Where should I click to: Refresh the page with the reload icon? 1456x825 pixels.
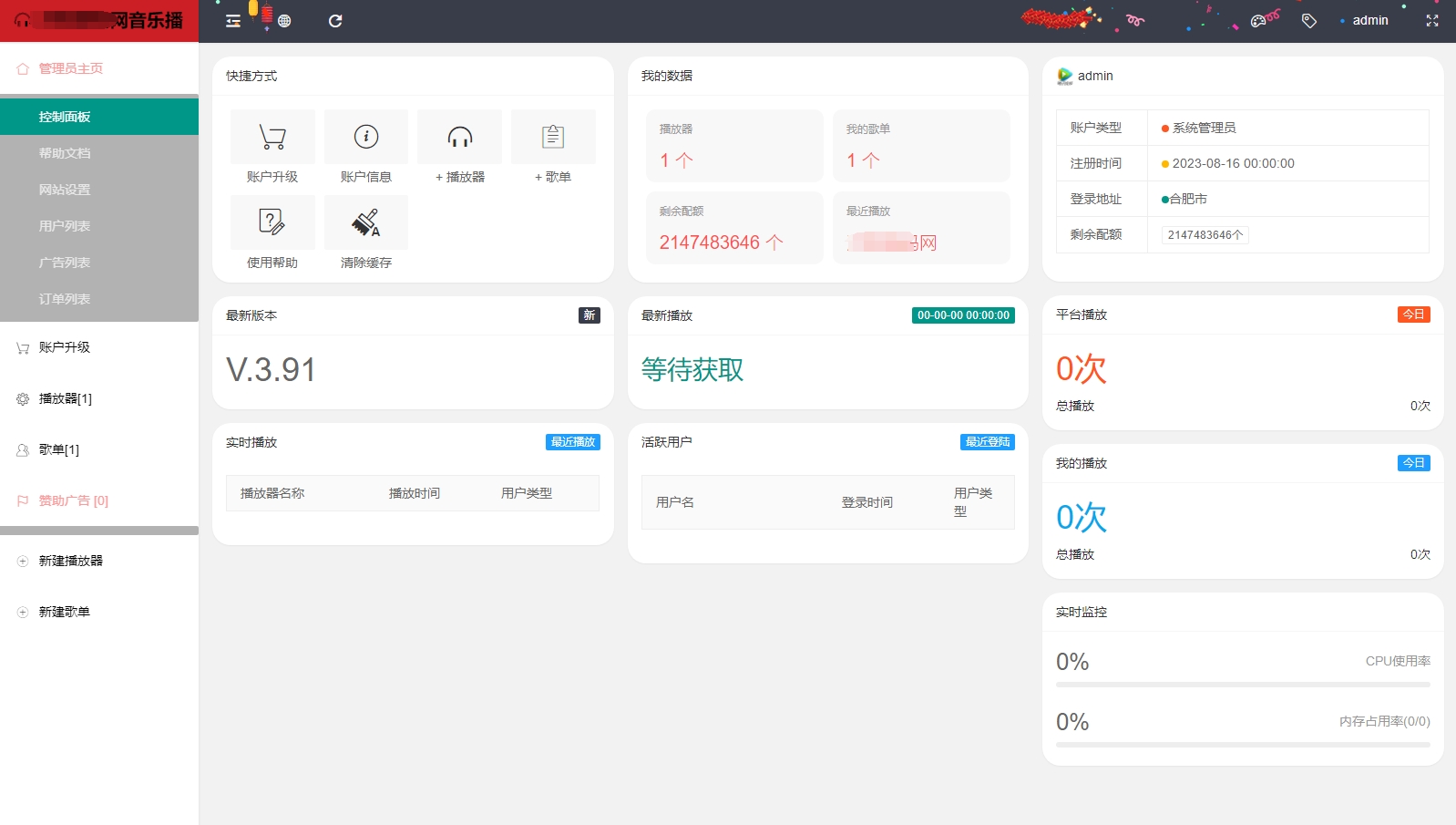(x=335, y=21)
